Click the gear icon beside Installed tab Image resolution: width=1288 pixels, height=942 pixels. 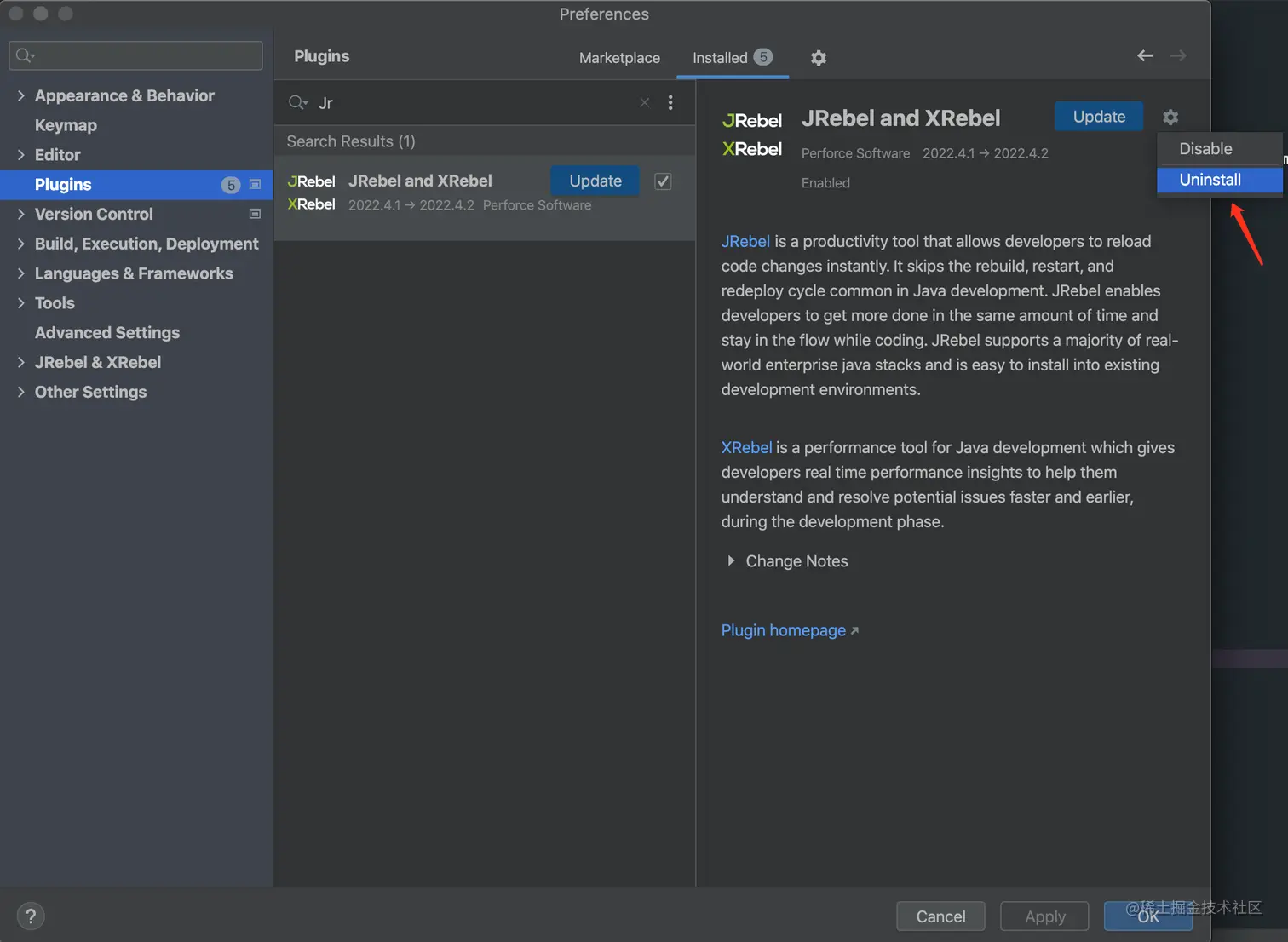(819, 58)
